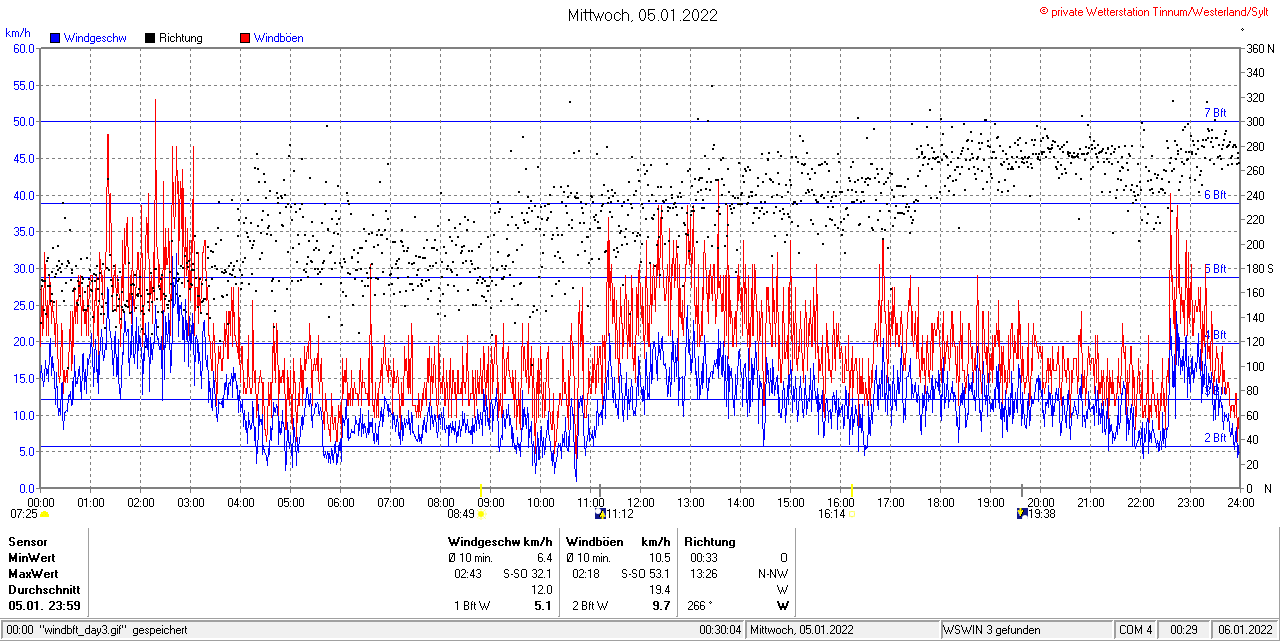Click the 05.01. 23:59 timestamp row

click(45, 606)
